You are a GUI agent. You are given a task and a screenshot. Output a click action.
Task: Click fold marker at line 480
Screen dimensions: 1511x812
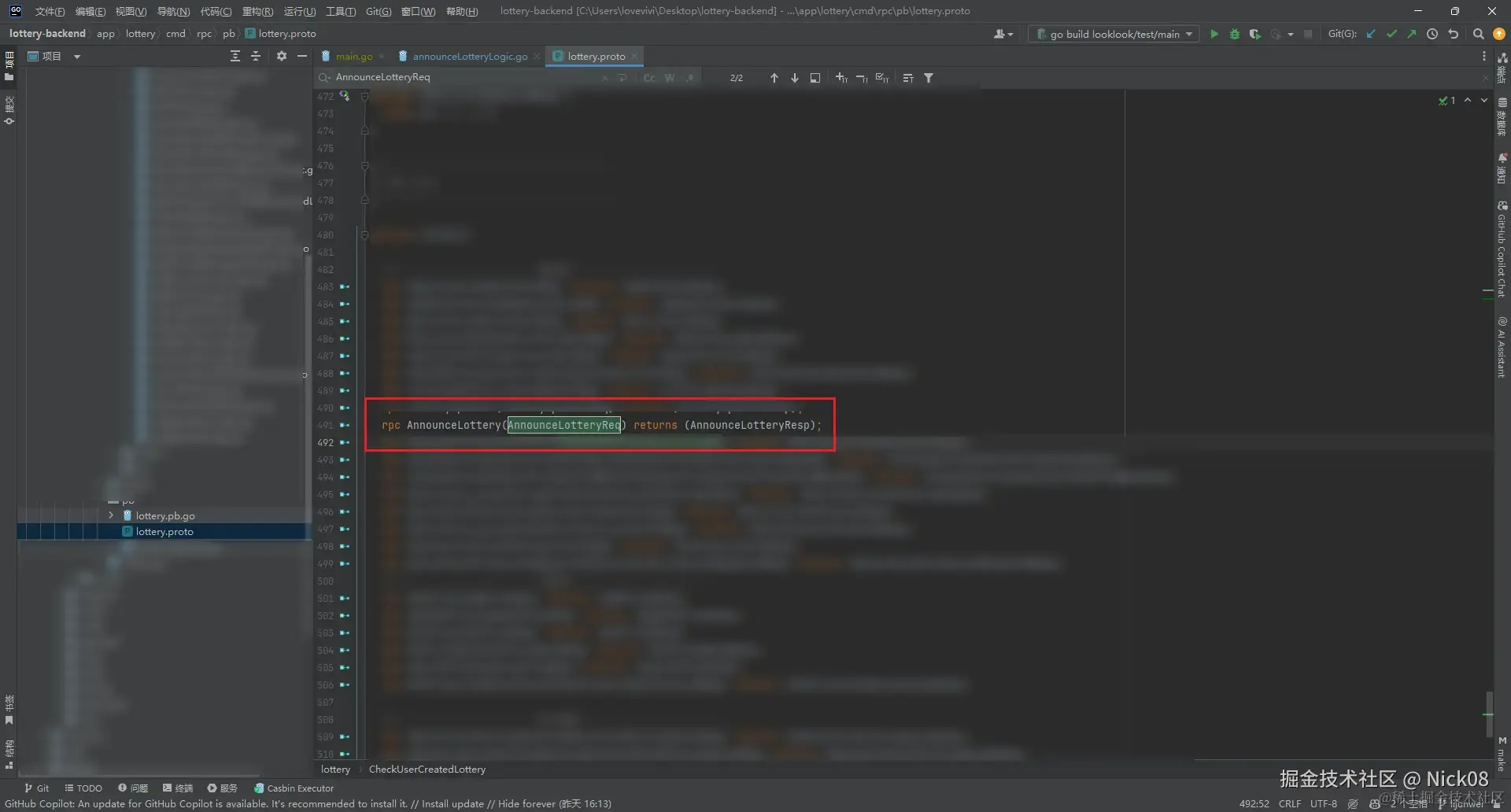tap(364, 234)
